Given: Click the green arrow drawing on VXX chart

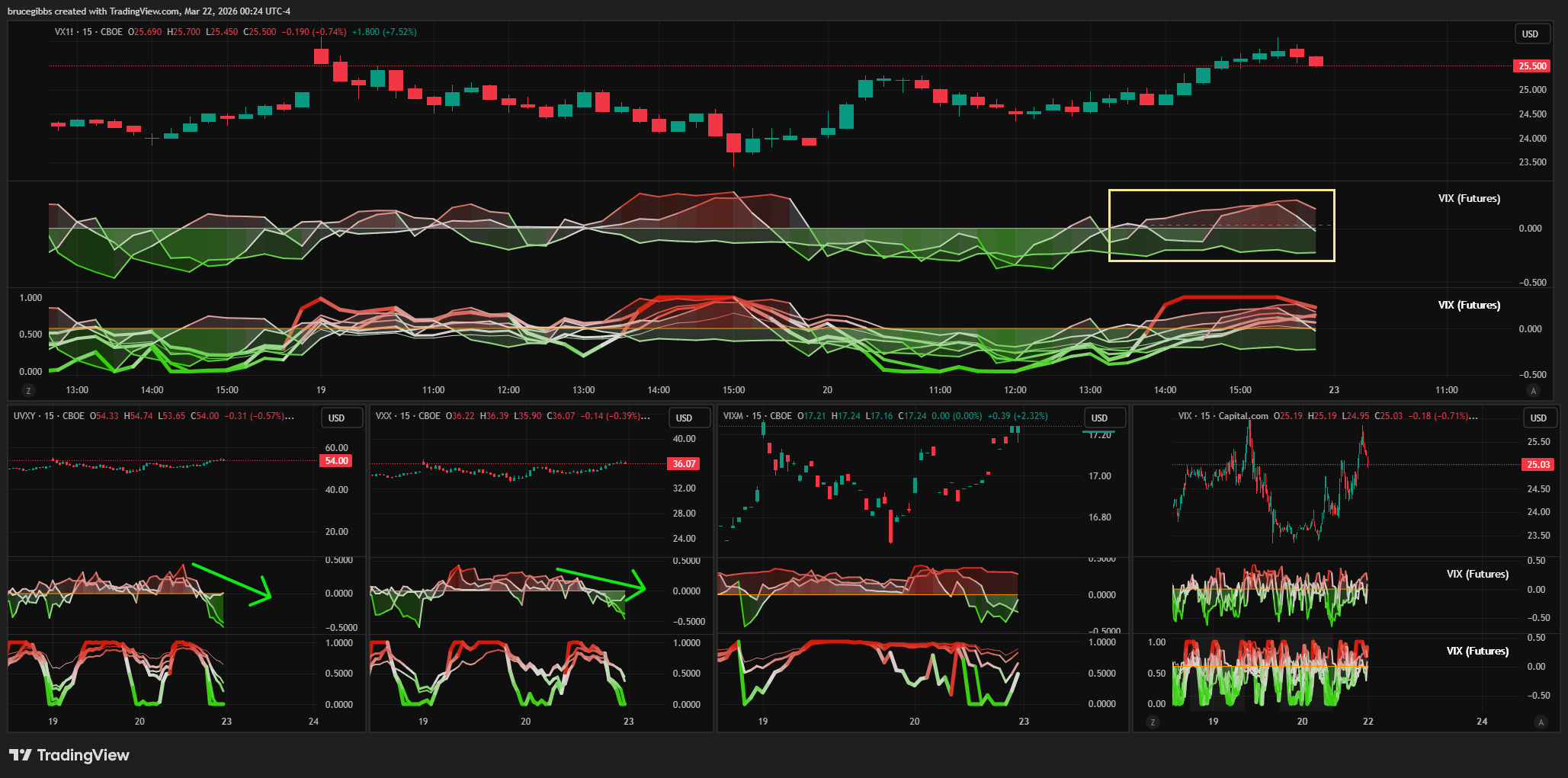Looking at the screenshot, I should [598, 578].
